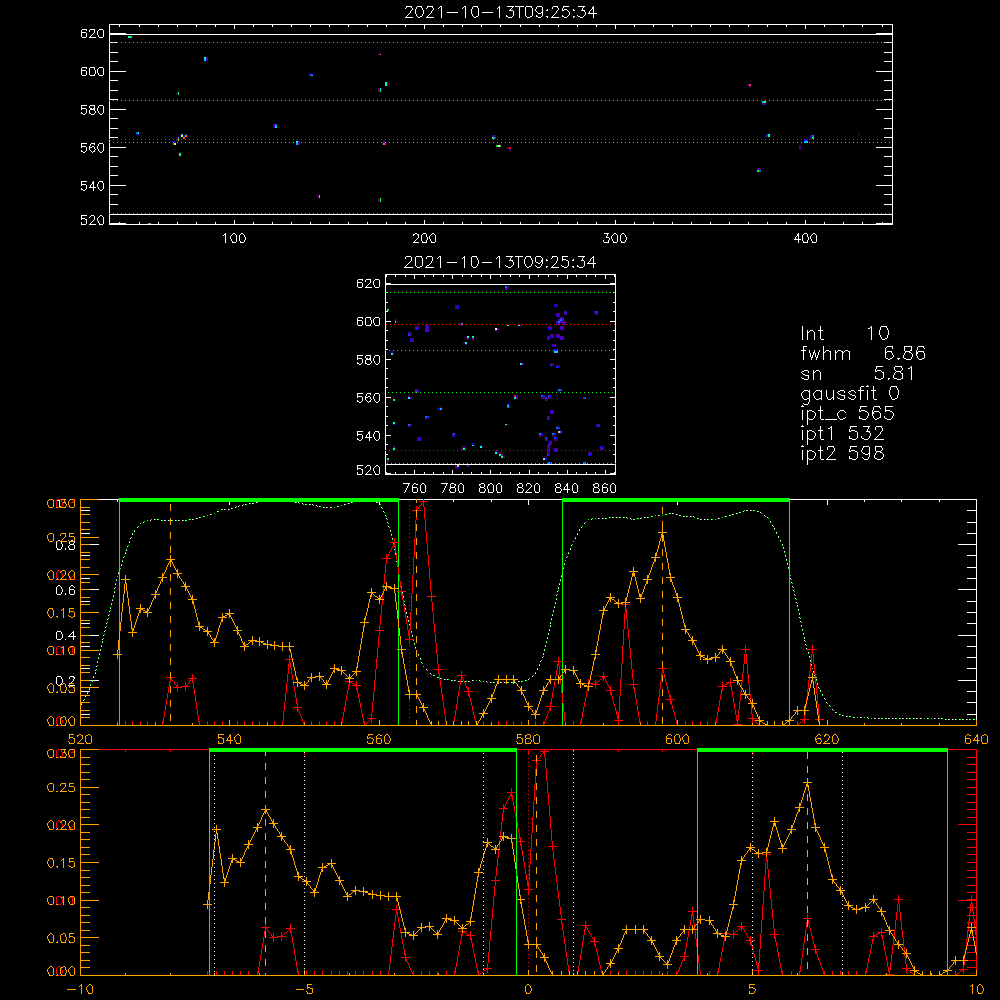Click y-axis label 0.8 on upper profile plot
This screenshot has height=1000, width=1000.
(66, 545)
